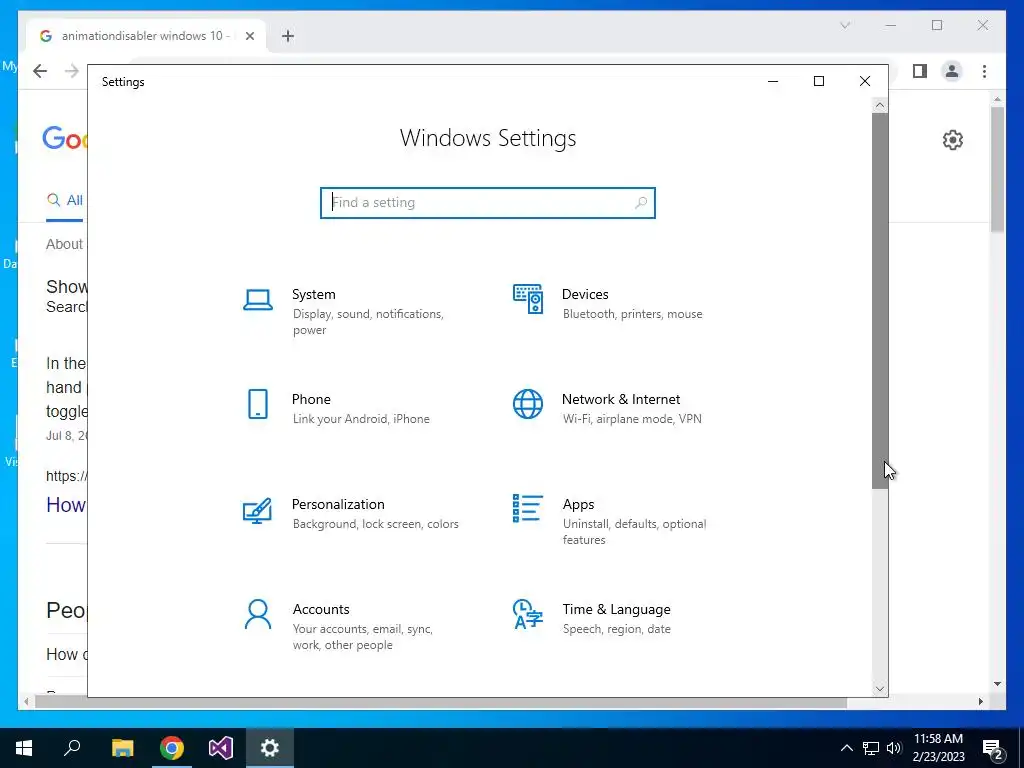Go back in Chrome
This screenshot has height=768, width=1024.
point(40,71)
